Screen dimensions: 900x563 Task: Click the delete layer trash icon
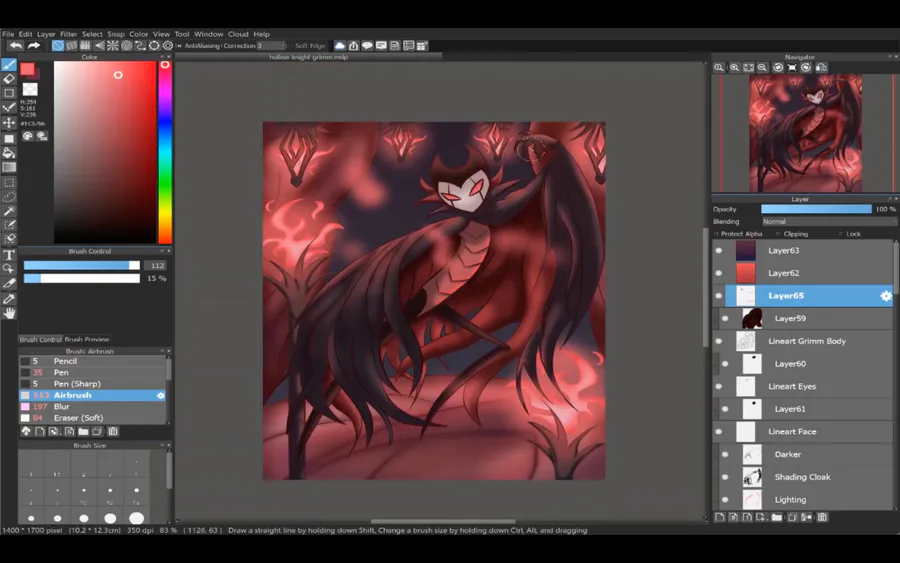tap(822, 517)
